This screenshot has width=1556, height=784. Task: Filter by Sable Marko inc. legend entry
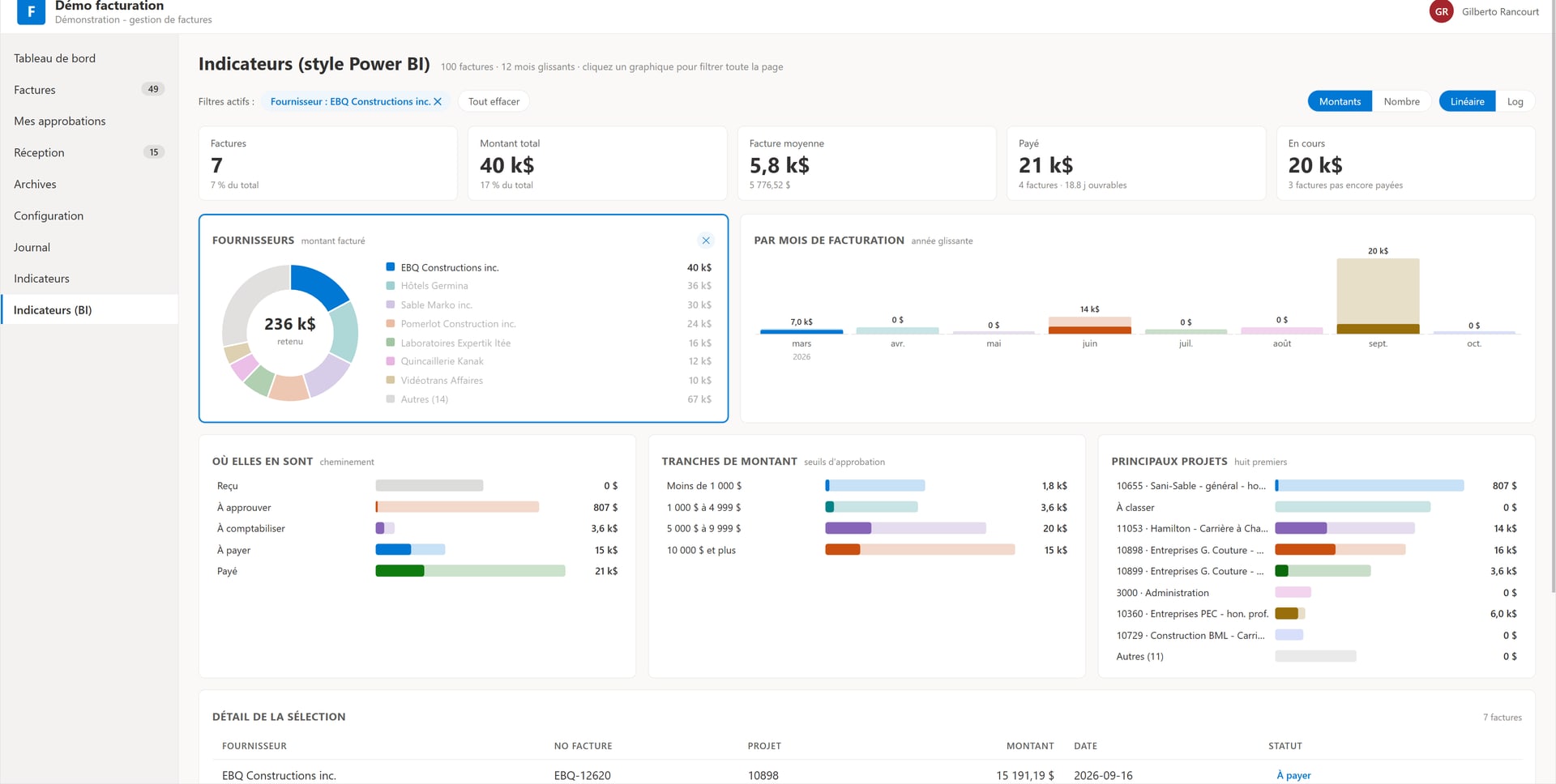click(549, 305)
